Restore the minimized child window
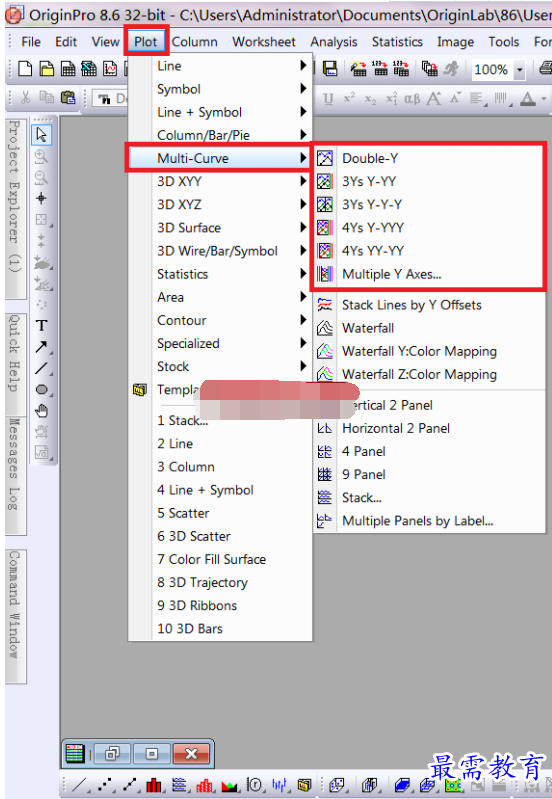Screen dimensions: 552x799 pyautogui.click(x=112, y=753)
